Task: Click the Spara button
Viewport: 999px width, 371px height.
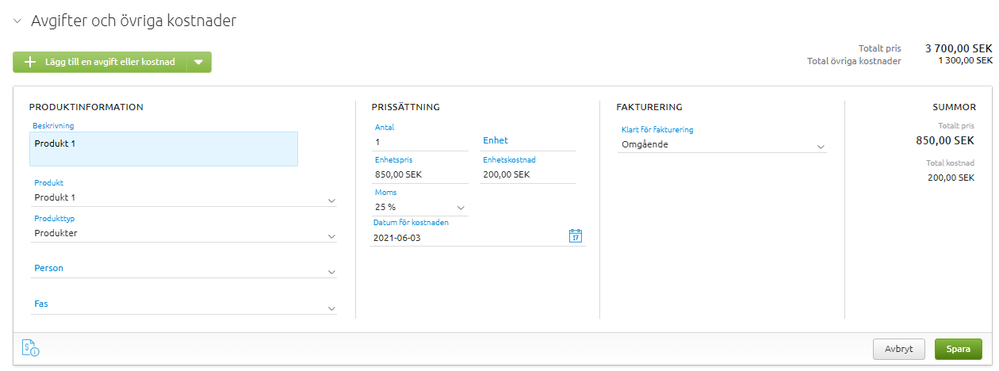Action: coord(958,349)
